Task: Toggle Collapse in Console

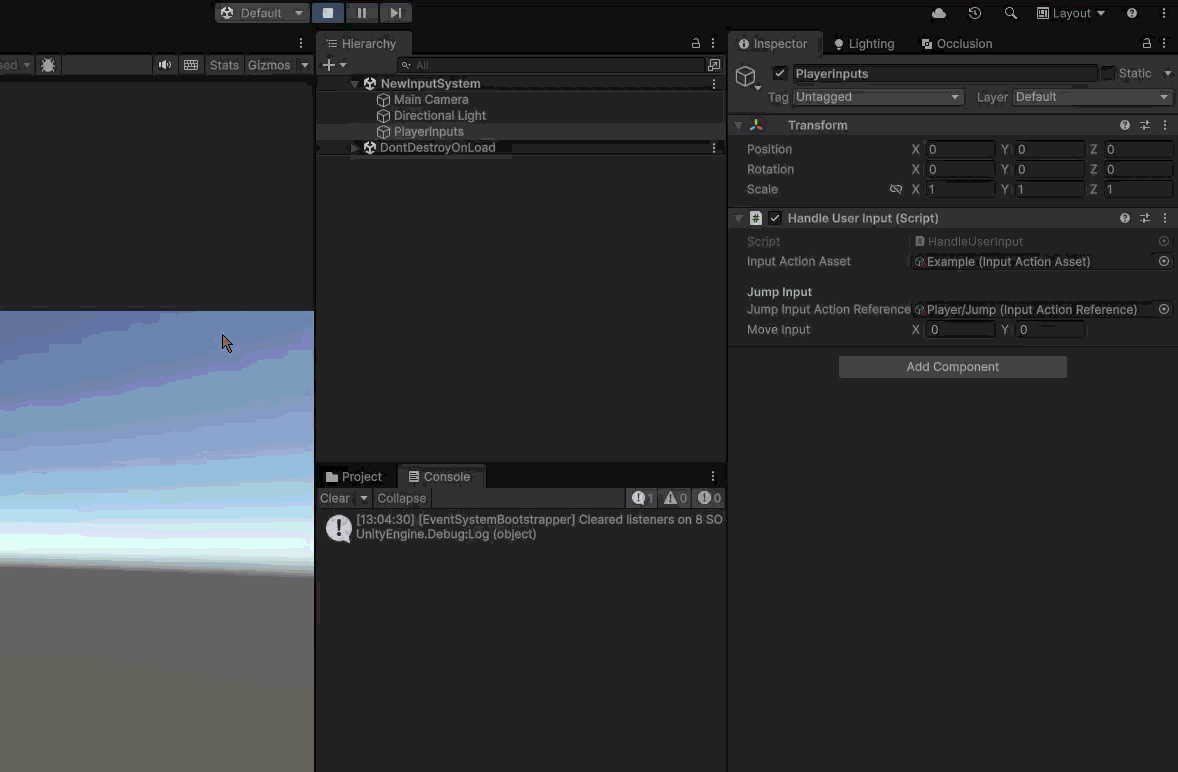Action: tap(401, 498)
